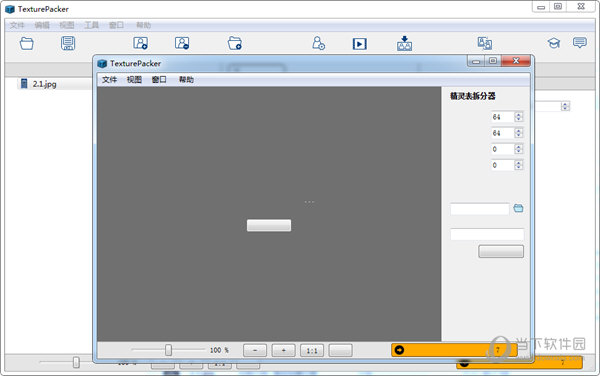Adjust stepper arrows of second 0 field
Image resolution: width=600 pixels, height=376 pixels.
point(518,165)
